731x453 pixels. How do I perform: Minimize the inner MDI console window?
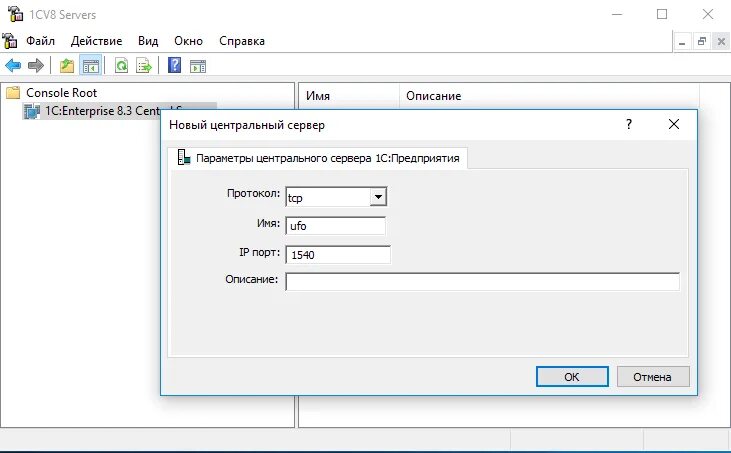(x=683, y=42)
